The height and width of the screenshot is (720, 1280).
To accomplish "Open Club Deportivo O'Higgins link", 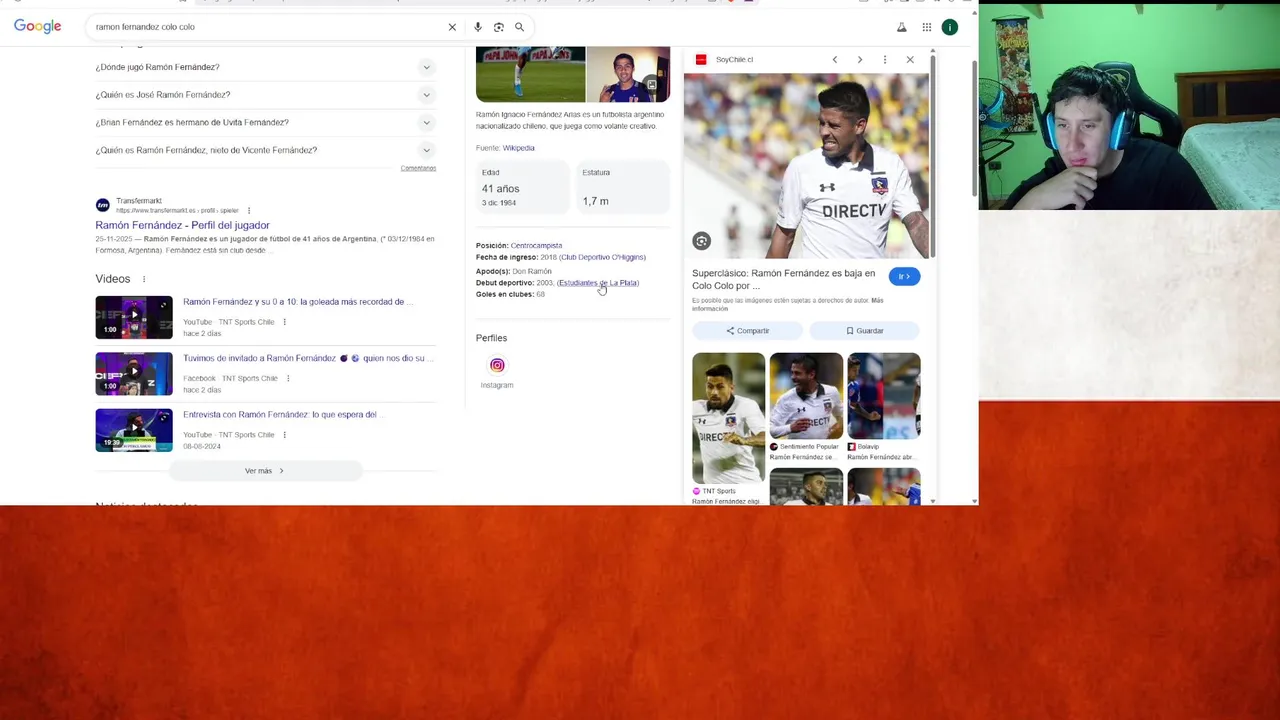I will tap(603, 257).
